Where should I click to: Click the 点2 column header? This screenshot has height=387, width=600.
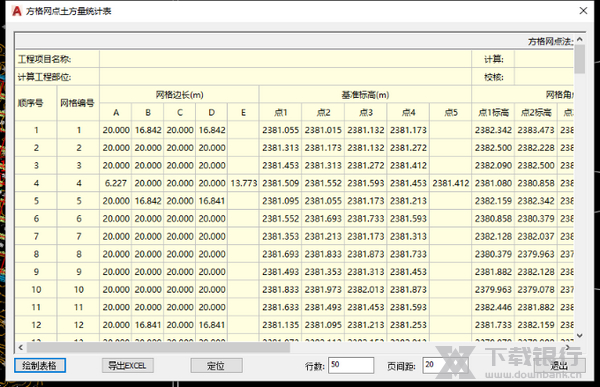(x=323, y=113)
